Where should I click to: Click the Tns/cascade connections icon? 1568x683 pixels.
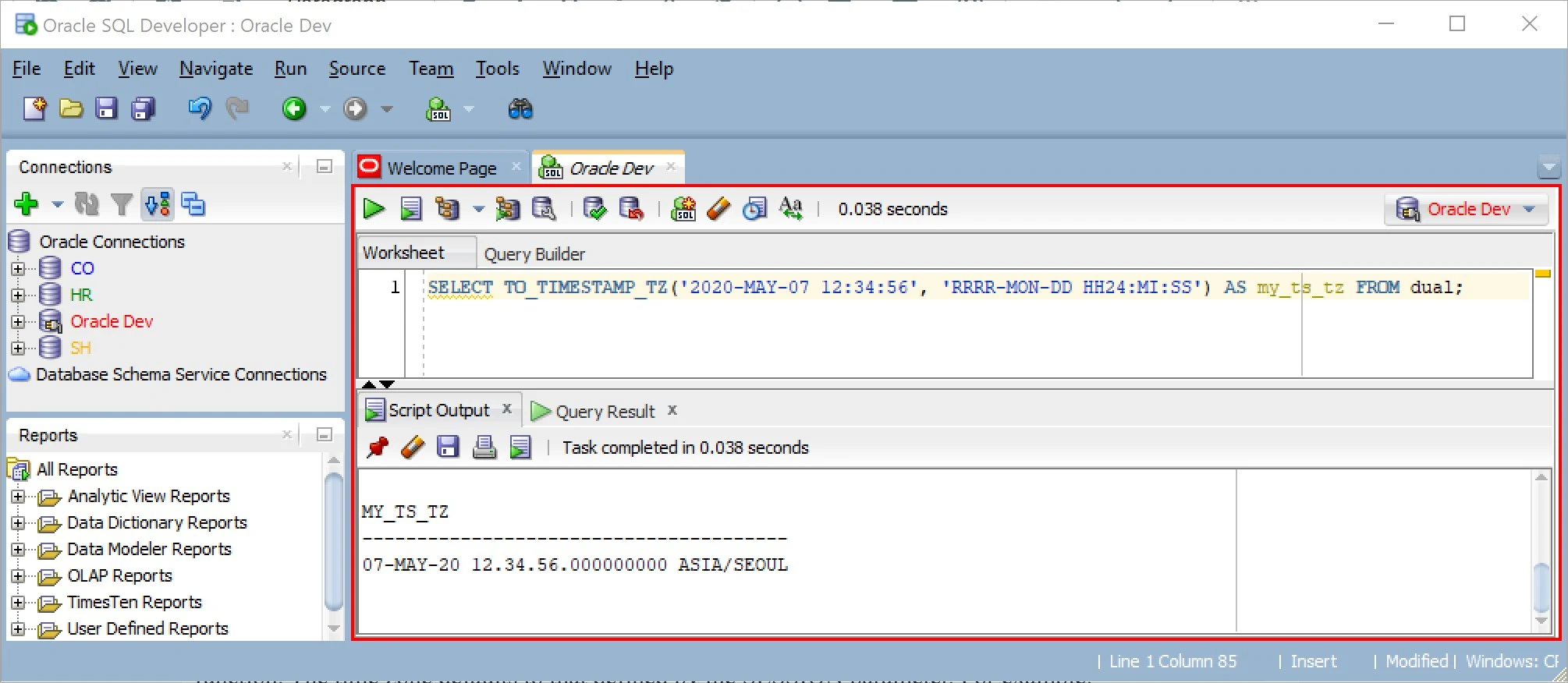coord(193,204)
